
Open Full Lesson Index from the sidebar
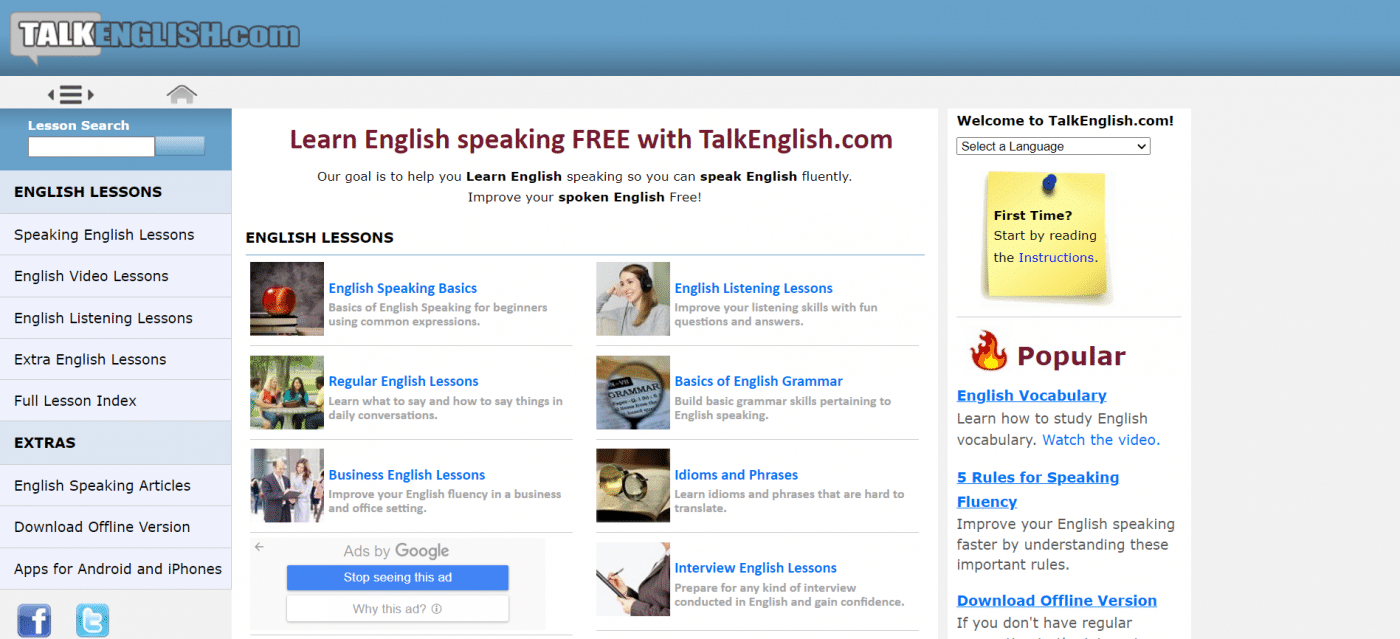pos(76,400)
